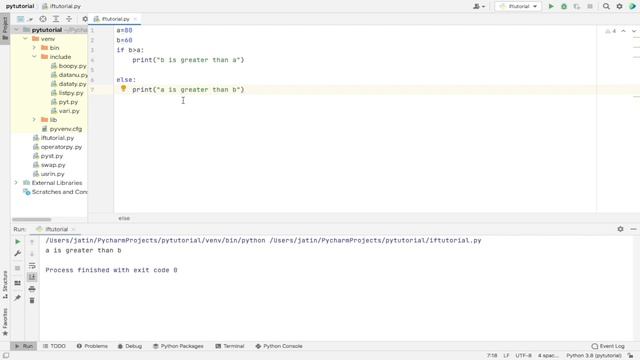Rerun iftutorial in Run panel

point(18,242)
